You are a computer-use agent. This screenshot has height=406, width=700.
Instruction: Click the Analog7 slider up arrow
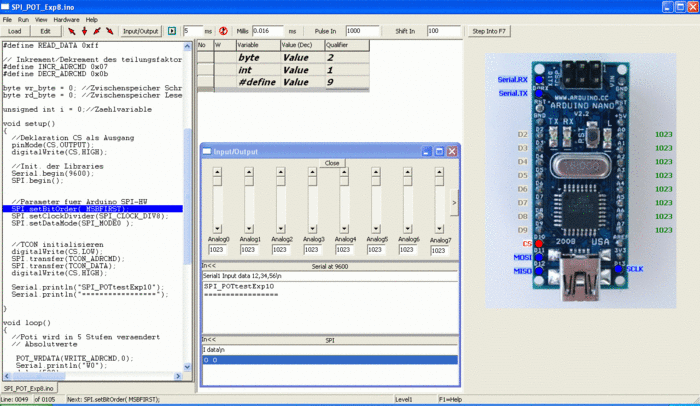(x=439, y=172)
